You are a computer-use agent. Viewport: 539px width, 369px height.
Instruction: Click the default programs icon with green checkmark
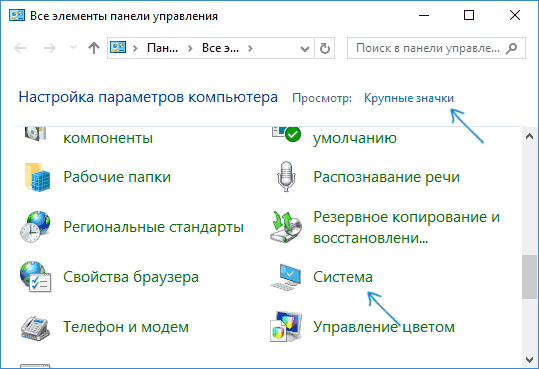coord(286,134)
